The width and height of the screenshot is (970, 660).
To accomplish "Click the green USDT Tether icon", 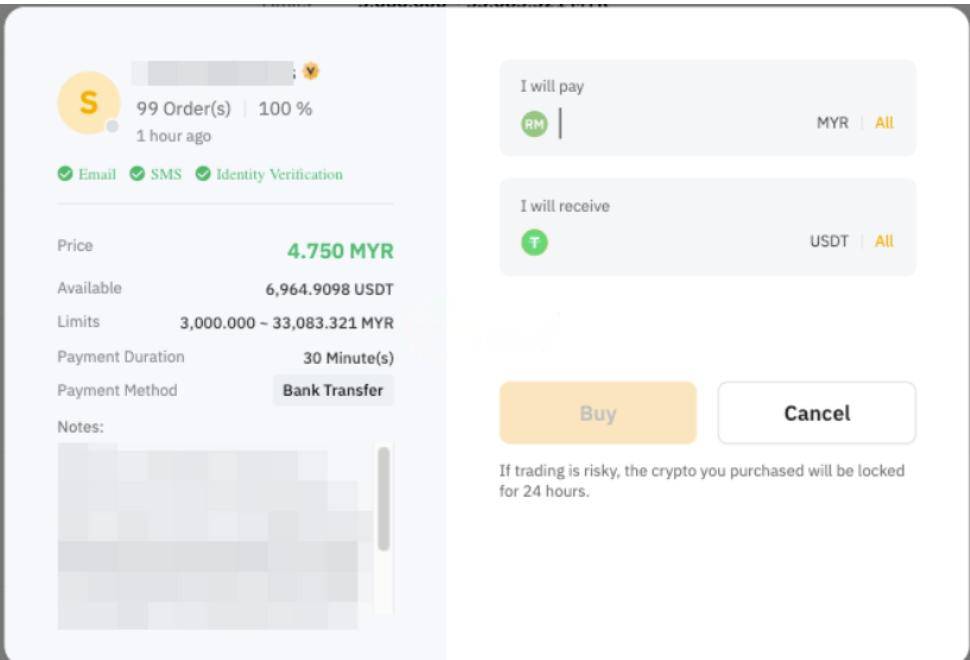I will (x=534, y=241).
